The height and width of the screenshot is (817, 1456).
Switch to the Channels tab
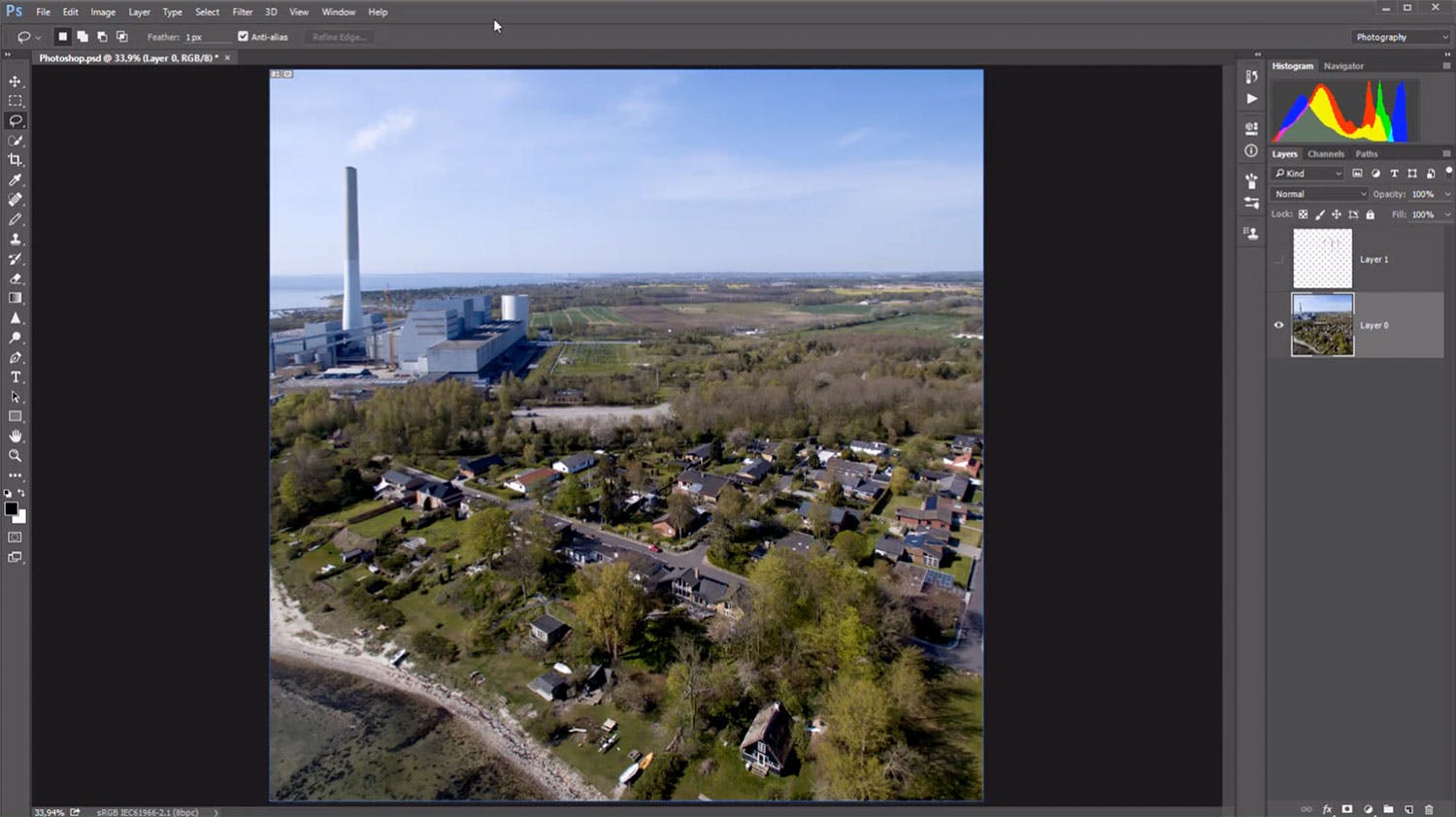pos(1325,154)
